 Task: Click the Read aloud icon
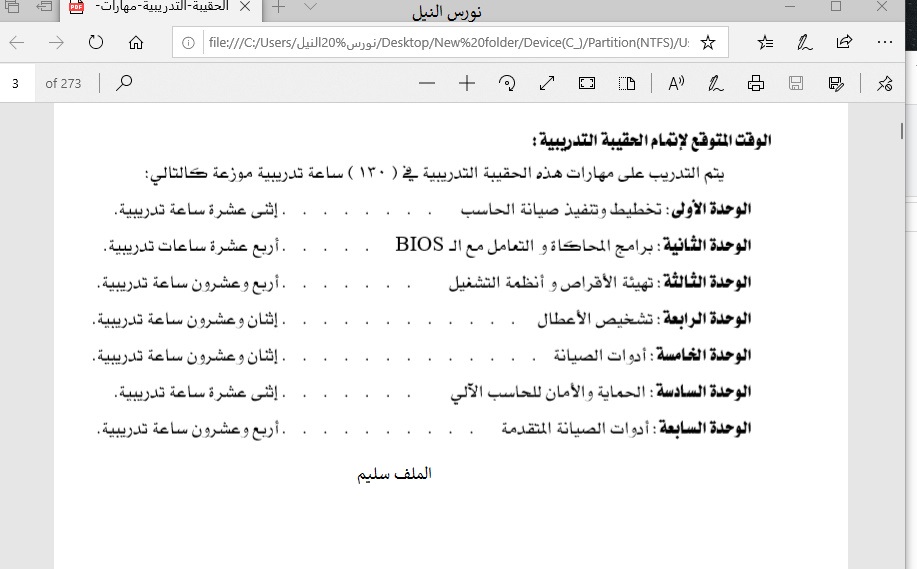pos(676,84)
